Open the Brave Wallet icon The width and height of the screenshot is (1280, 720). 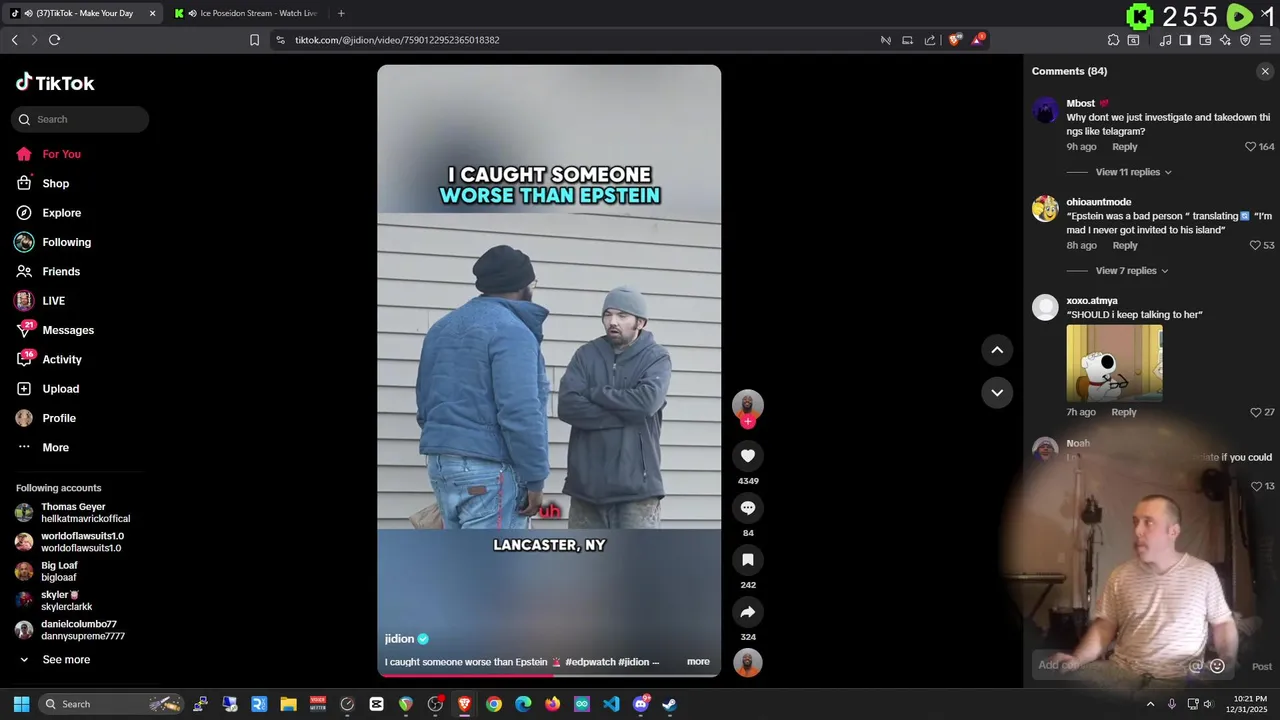pyautogui.click(x=1205, y=40)
